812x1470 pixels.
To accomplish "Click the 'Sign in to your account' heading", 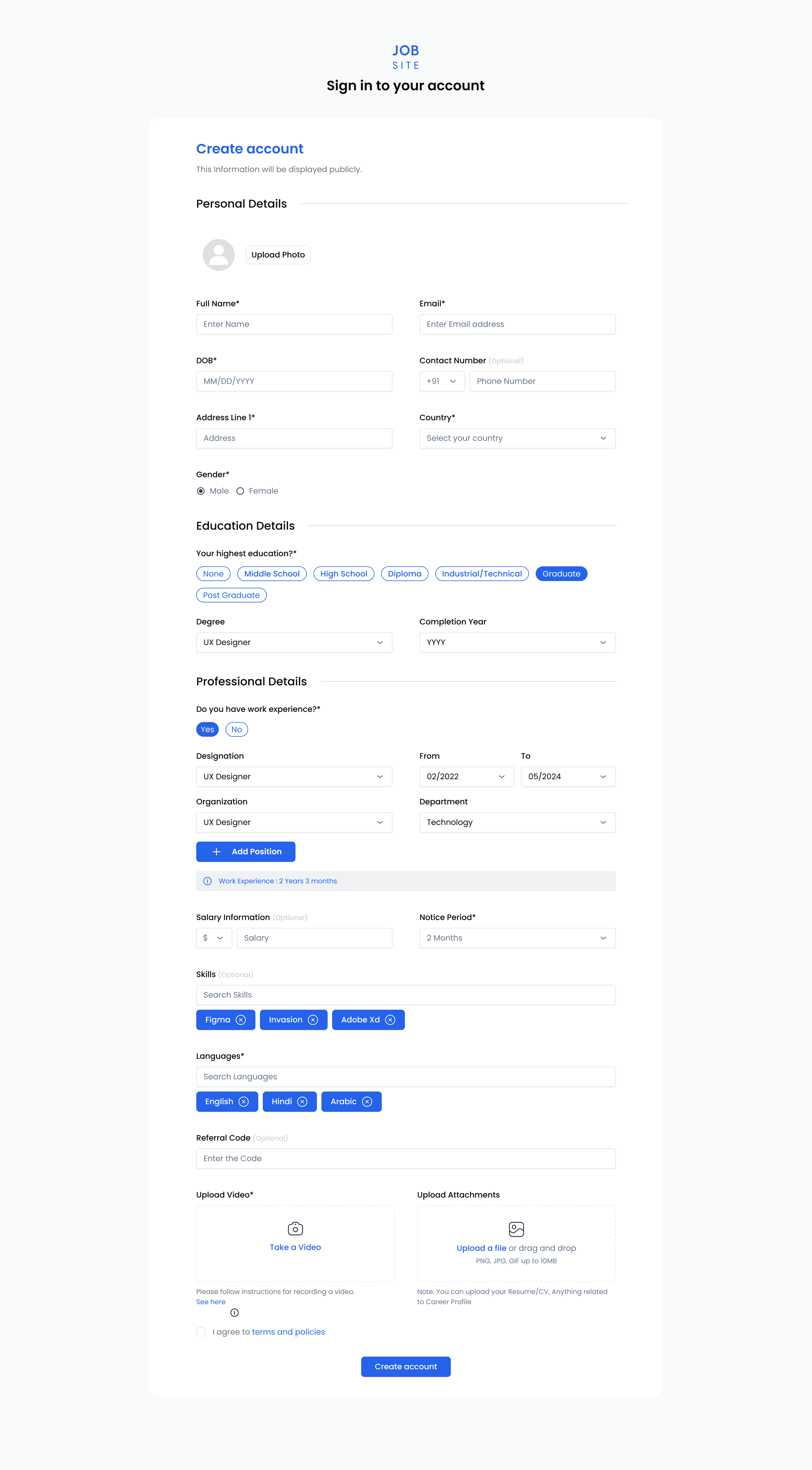I will tap(406, 85).
